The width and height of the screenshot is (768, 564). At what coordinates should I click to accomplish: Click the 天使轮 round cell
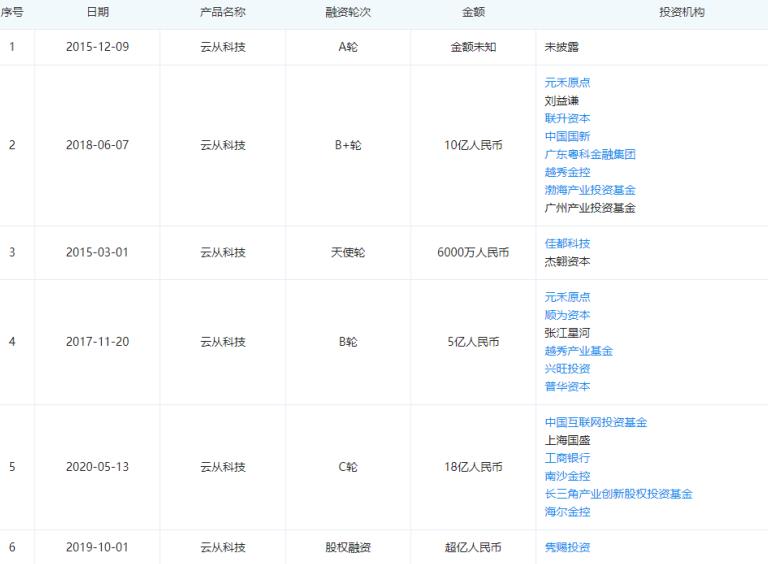pos(348,252)
